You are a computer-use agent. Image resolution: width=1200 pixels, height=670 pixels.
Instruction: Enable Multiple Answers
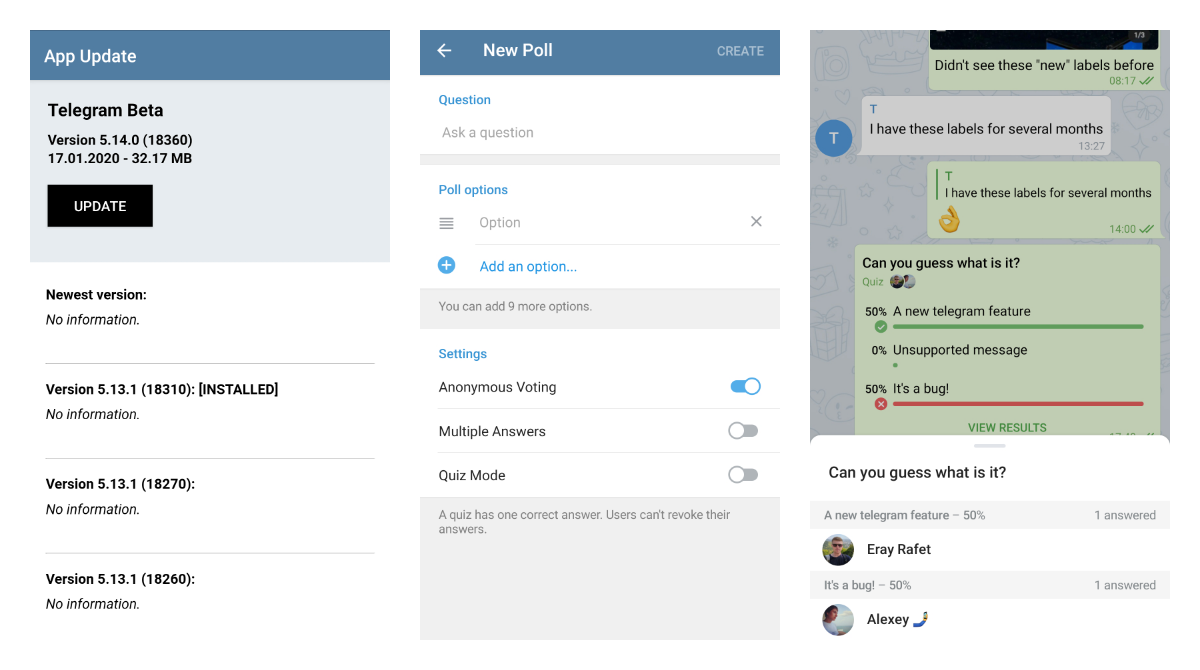coord(743,430)
